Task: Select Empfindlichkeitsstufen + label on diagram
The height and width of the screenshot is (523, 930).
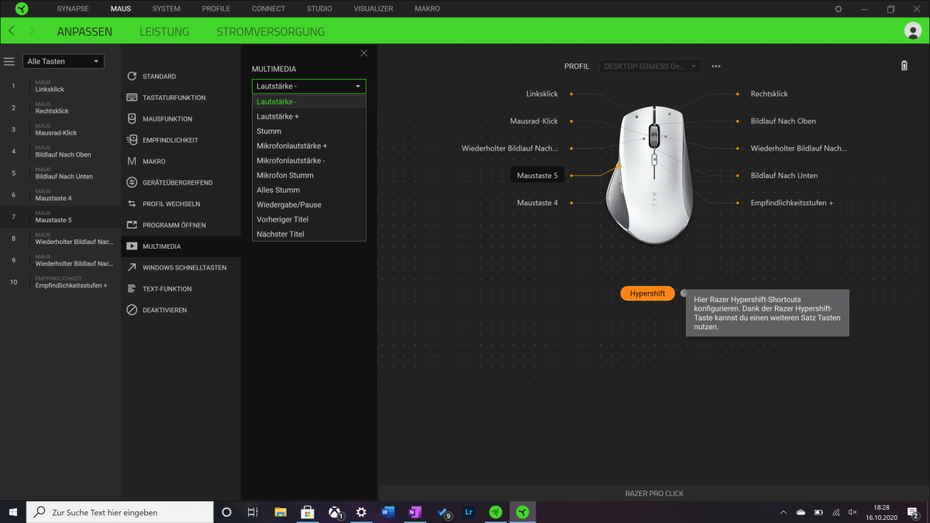Action: (x=791, y=203)
